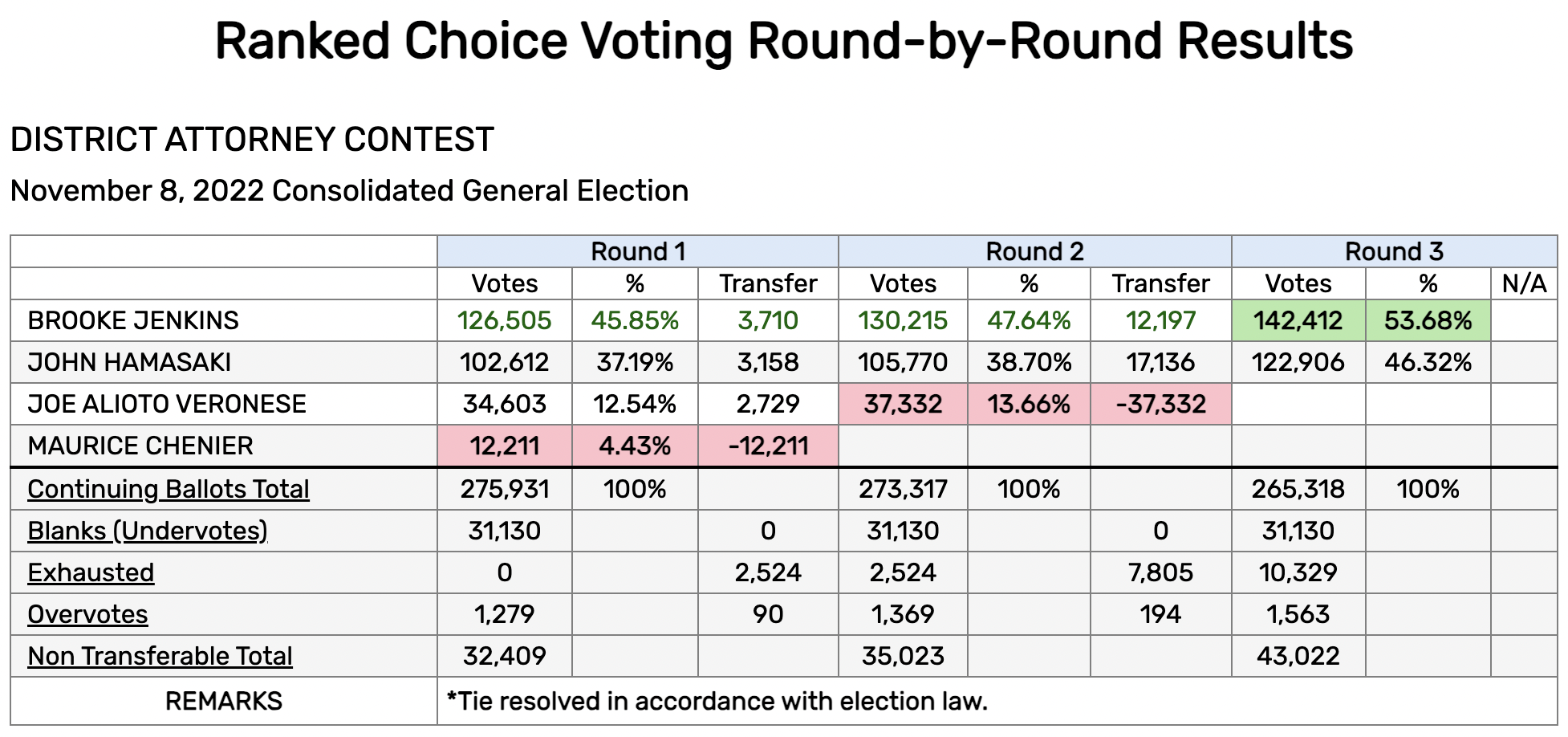
Task: Select the Round 3 header cell
Action: 1395,251
